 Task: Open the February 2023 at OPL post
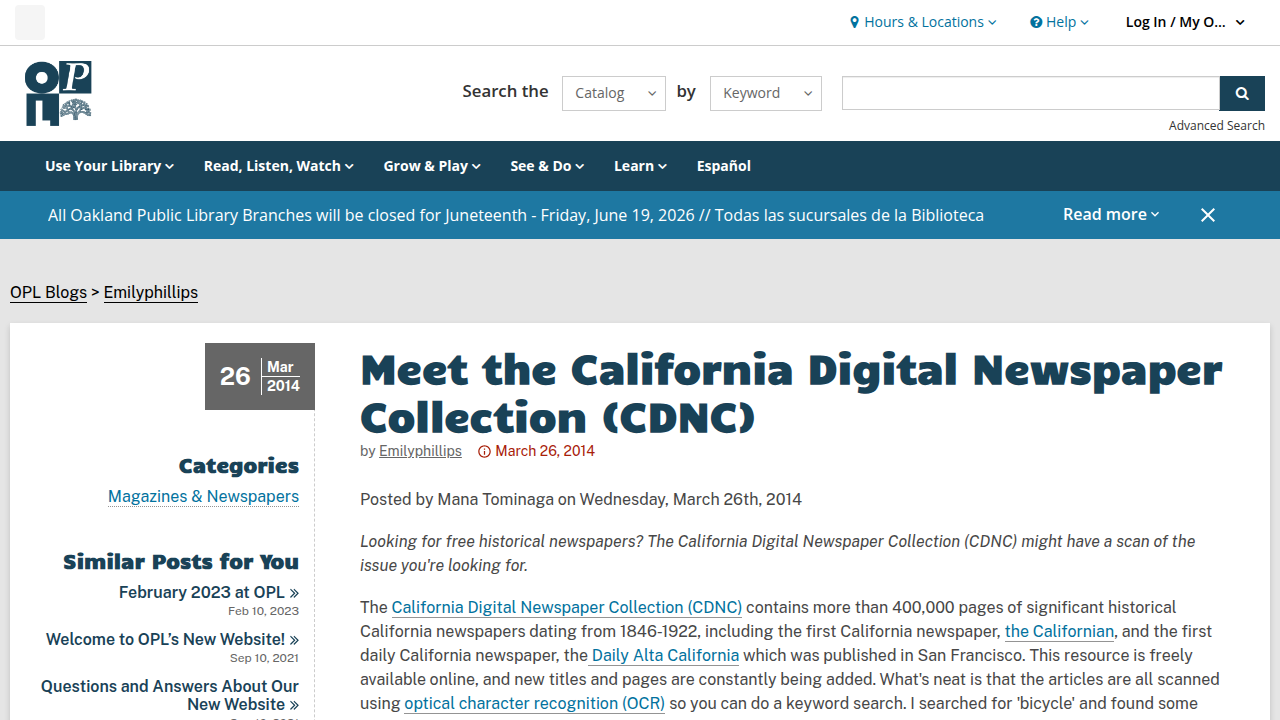tap(209, 592)
